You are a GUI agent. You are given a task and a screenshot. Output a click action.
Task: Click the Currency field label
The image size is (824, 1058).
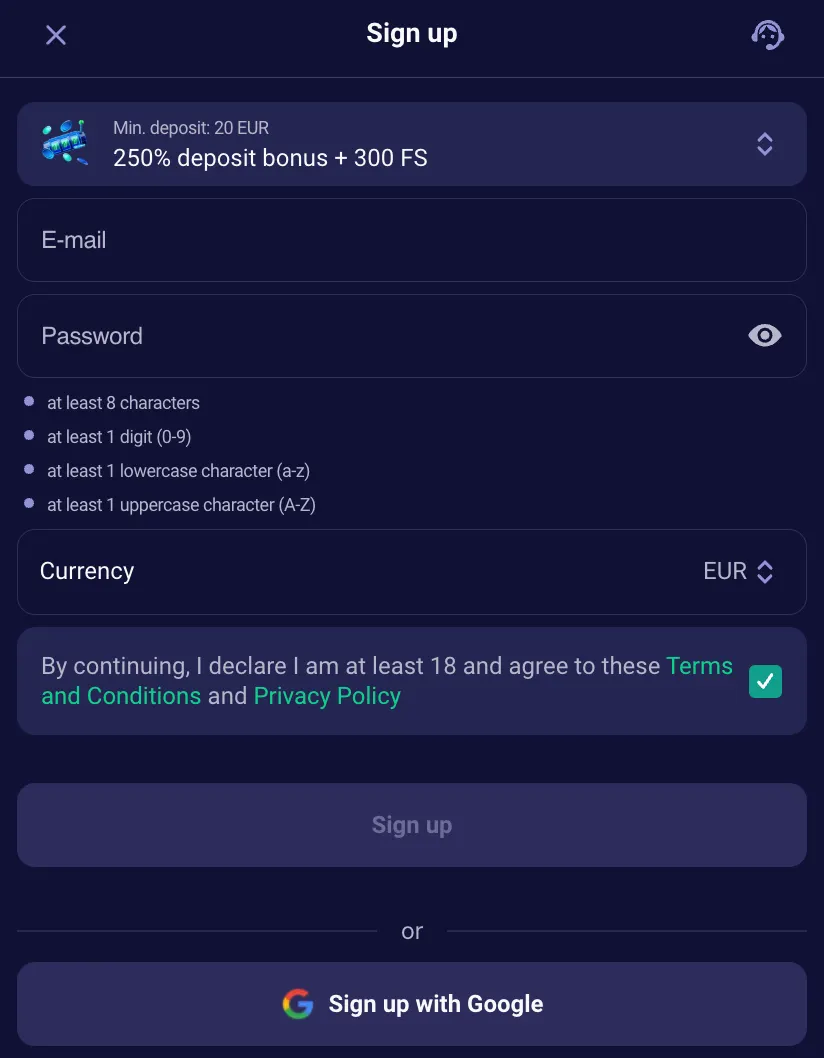87,571
